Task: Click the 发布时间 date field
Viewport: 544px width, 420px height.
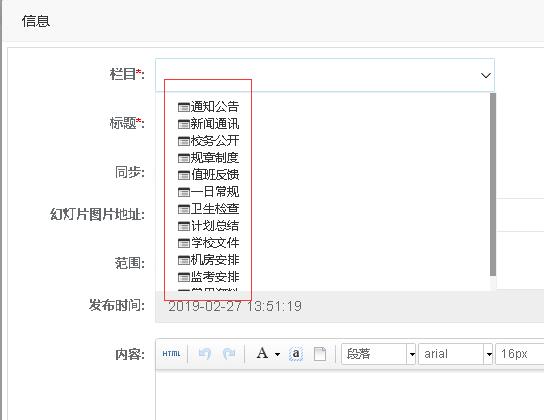Action: click(x=350, y=306)
